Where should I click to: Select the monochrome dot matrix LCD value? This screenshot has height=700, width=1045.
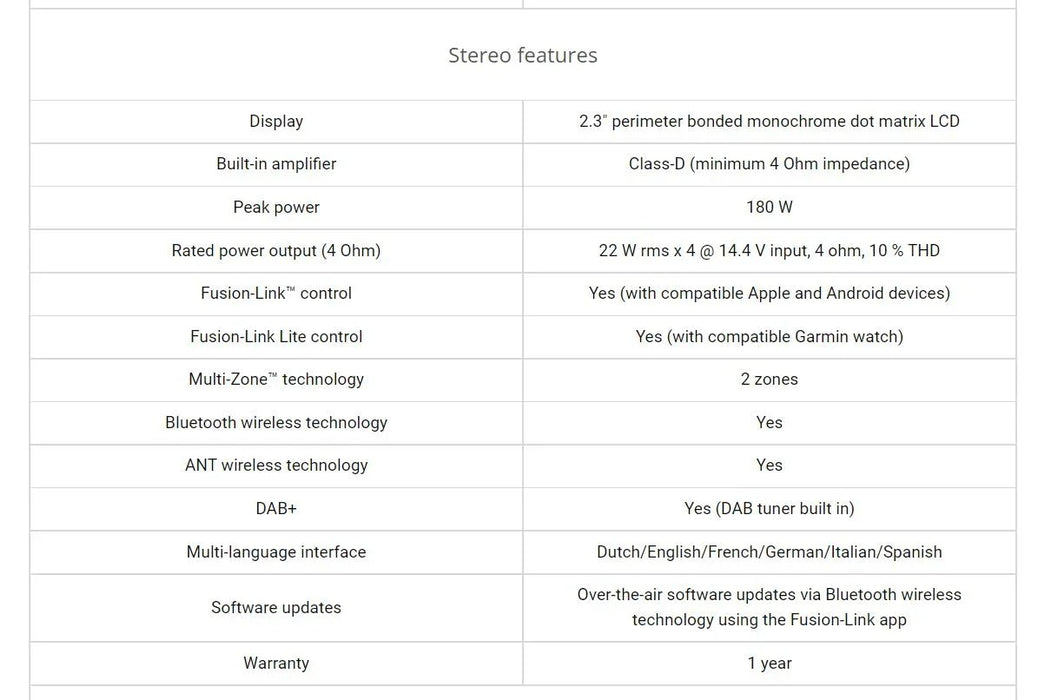pos(769,121)
